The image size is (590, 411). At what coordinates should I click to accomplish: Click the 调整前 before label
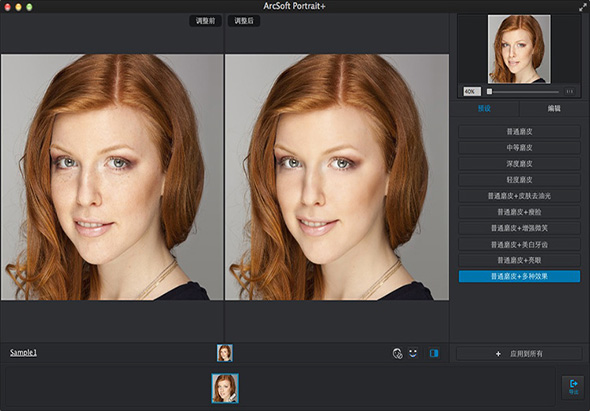tap(205, 21)
